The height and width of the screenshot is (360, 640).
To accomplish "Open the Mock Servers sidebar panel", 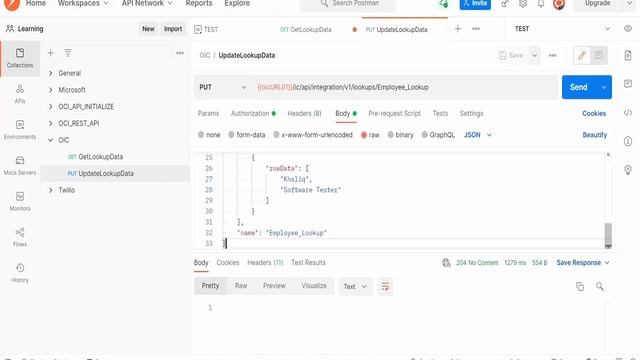I will (x=20, y=166).
